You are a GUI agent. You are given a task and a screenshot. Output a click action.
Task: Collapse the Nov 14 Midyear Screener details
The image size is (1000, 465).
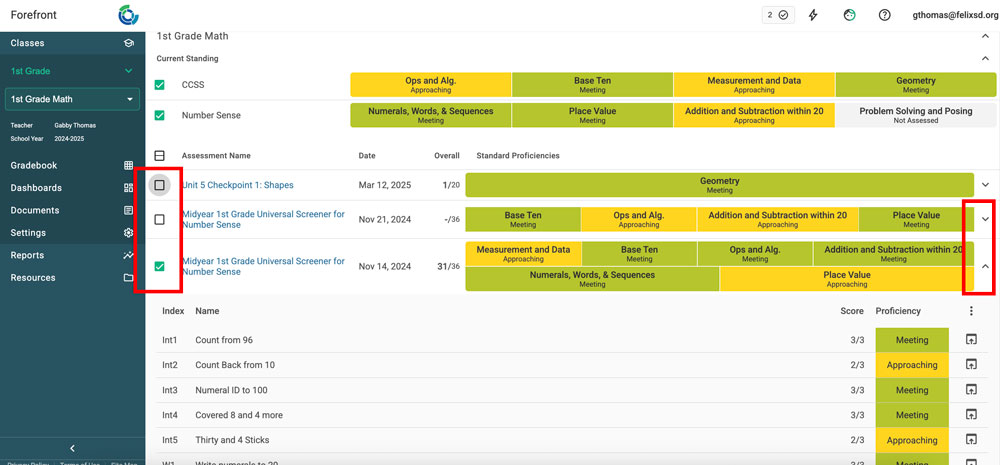pyautogui.click(x=985, y=266)
